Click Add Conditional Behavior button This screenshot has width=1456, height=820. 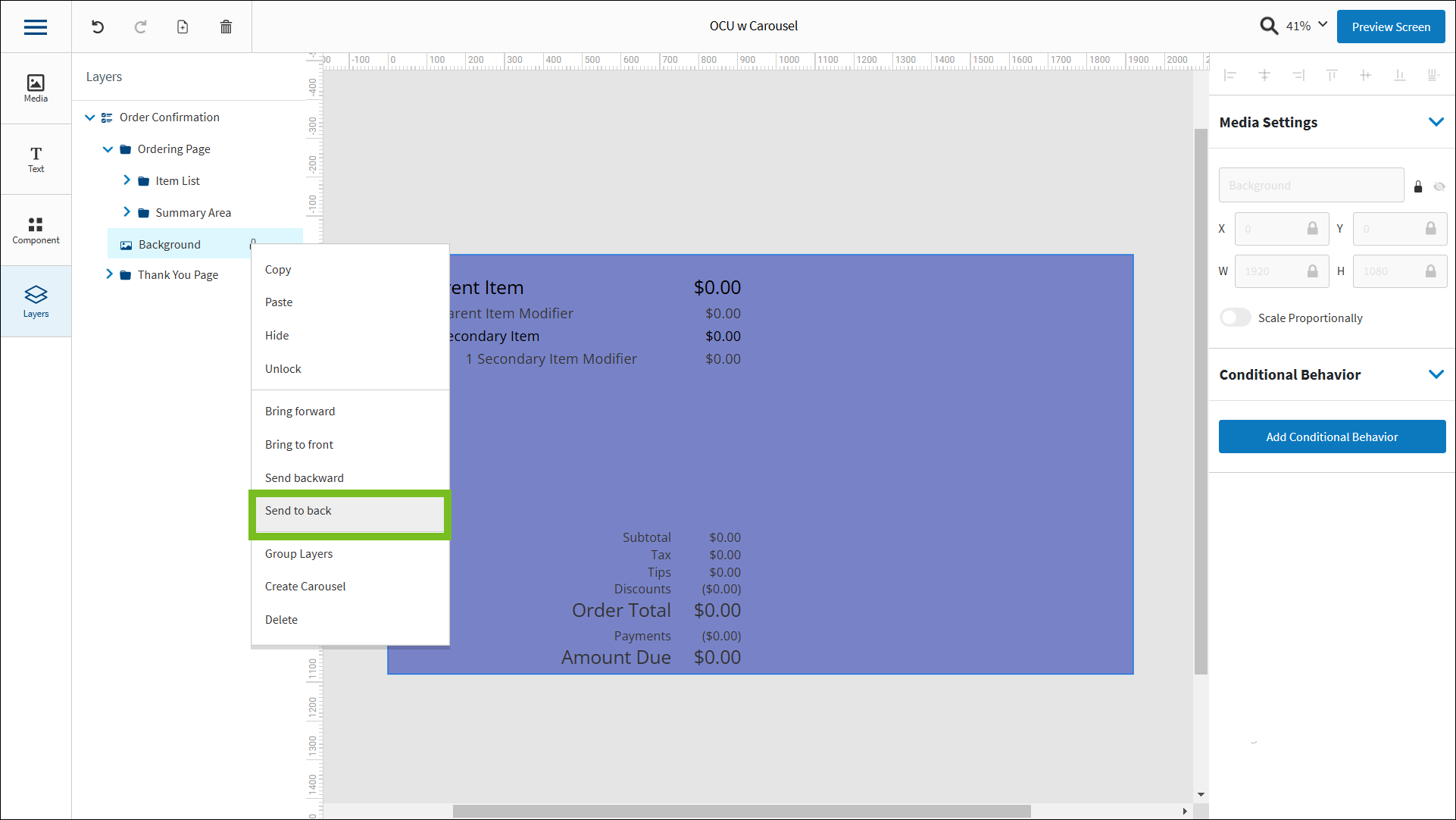coord(1331,437)
